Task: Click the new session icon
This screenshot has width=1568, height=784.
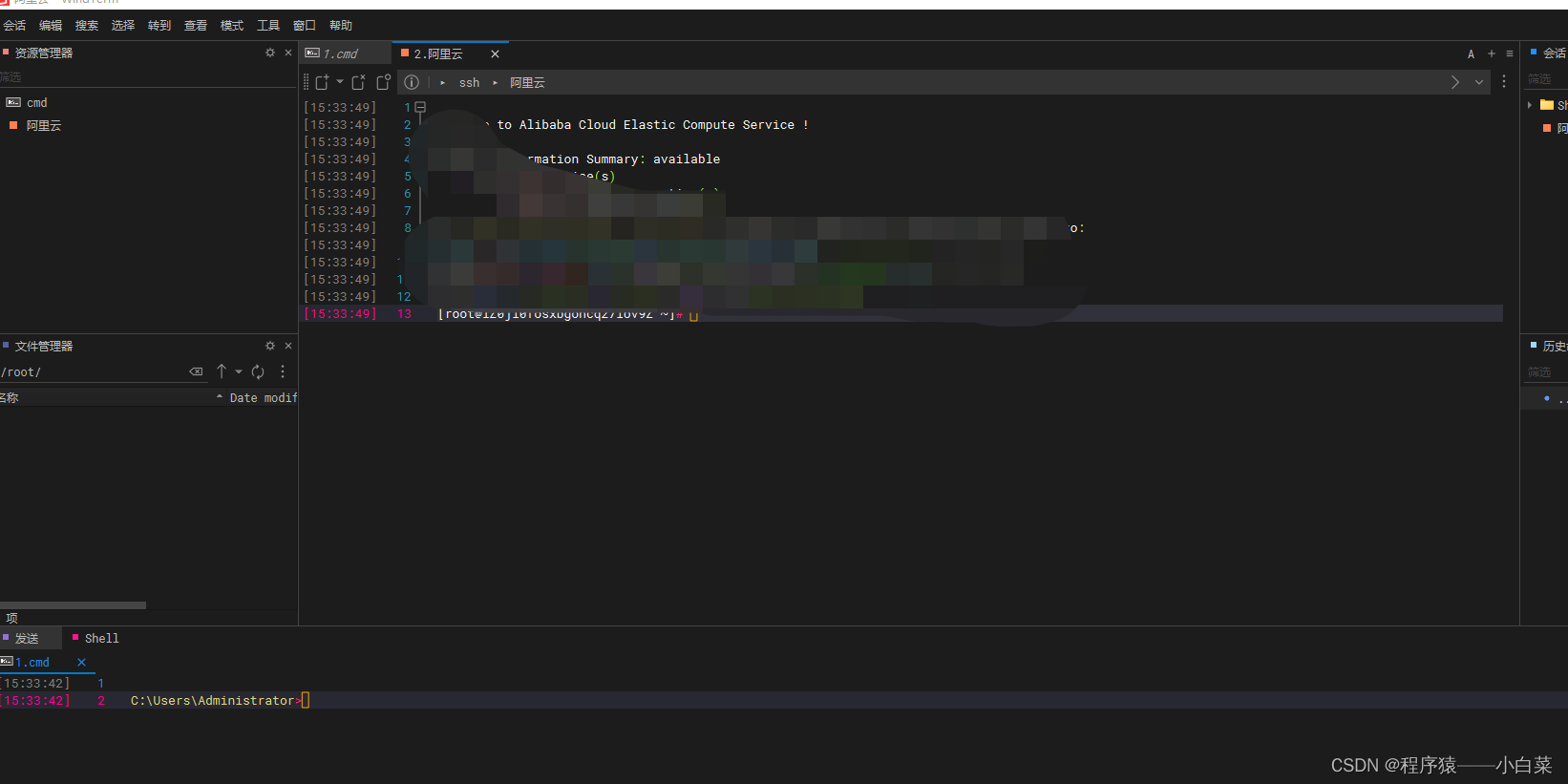Action: pyautogui.click(x=322, y=82)
